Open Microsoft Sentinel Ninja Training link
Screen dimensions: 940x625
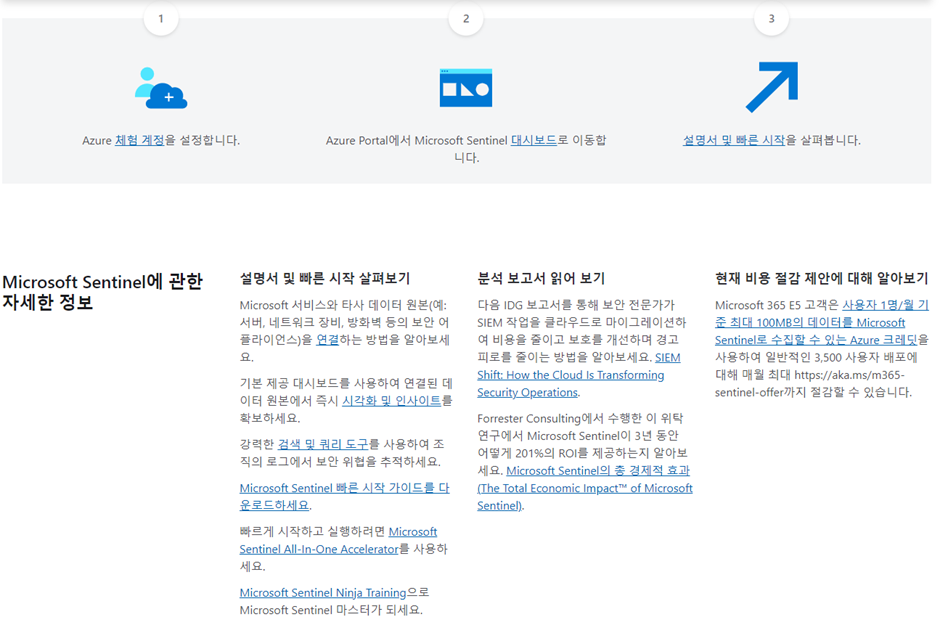[x=323, y=593]
